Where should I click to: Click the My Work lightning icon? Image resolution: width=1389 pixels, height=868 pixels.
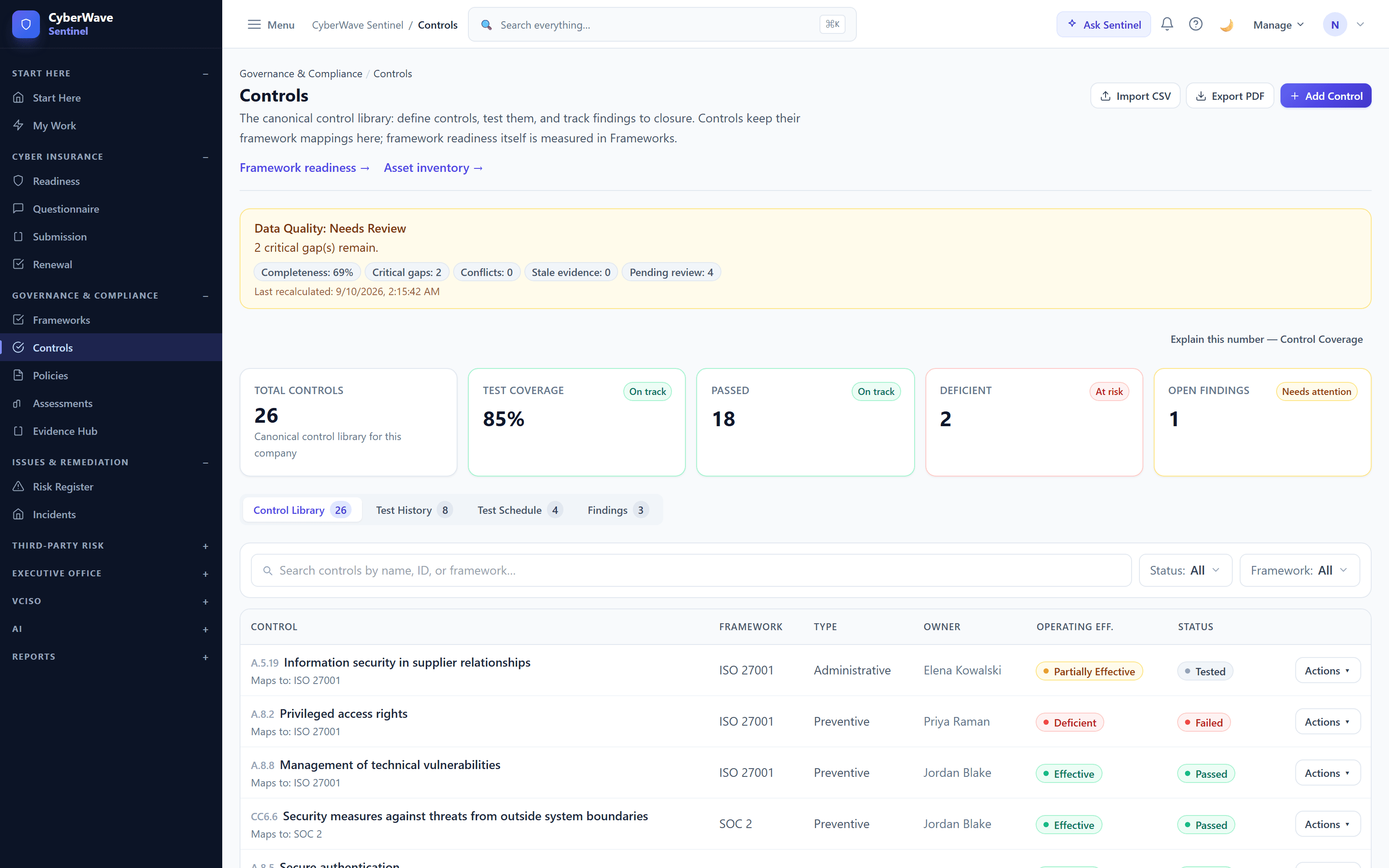pos(18,125)
